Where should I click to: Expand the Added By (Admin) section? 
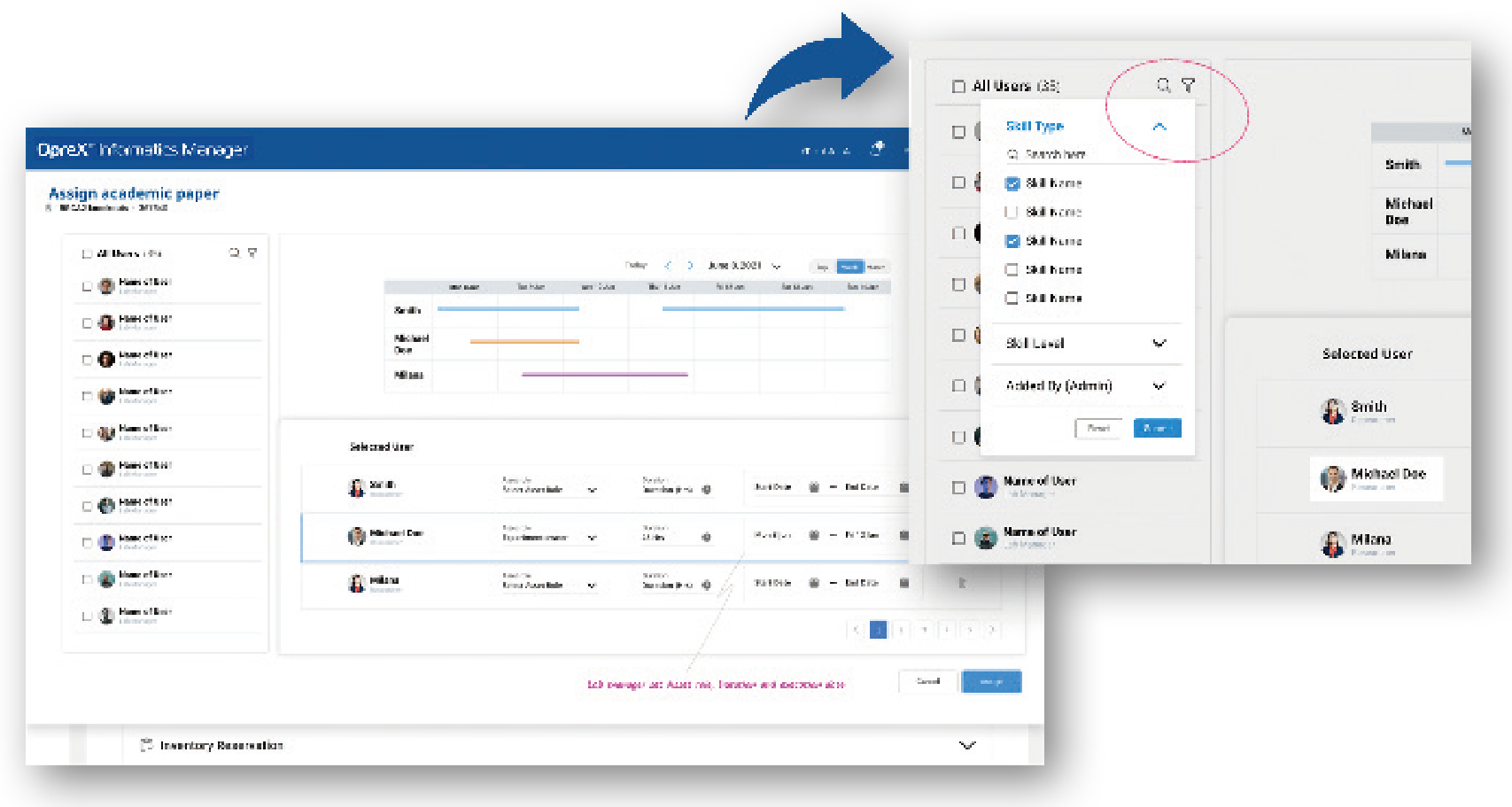point(1159,386)
